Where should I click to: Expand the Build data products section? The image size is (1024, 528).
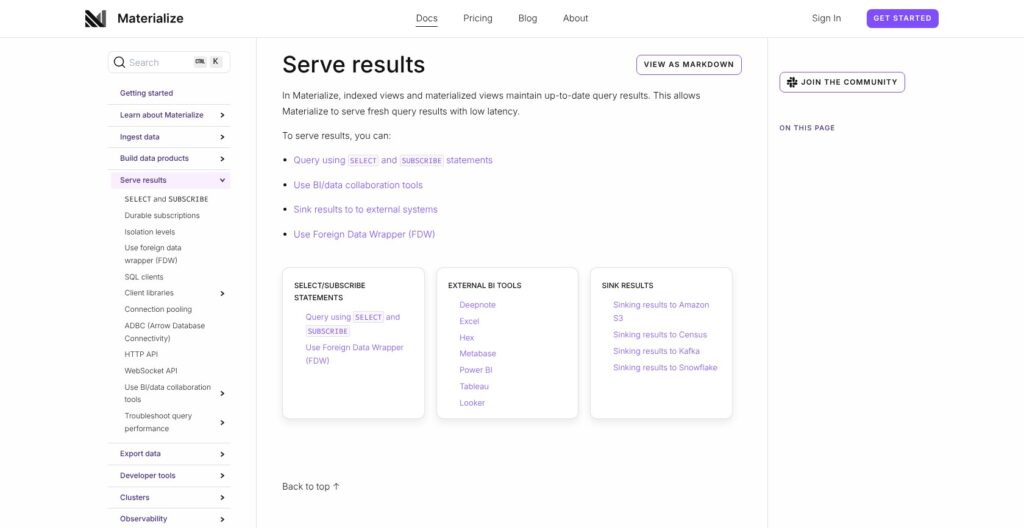pyautogui.click(x=223, y=159)
